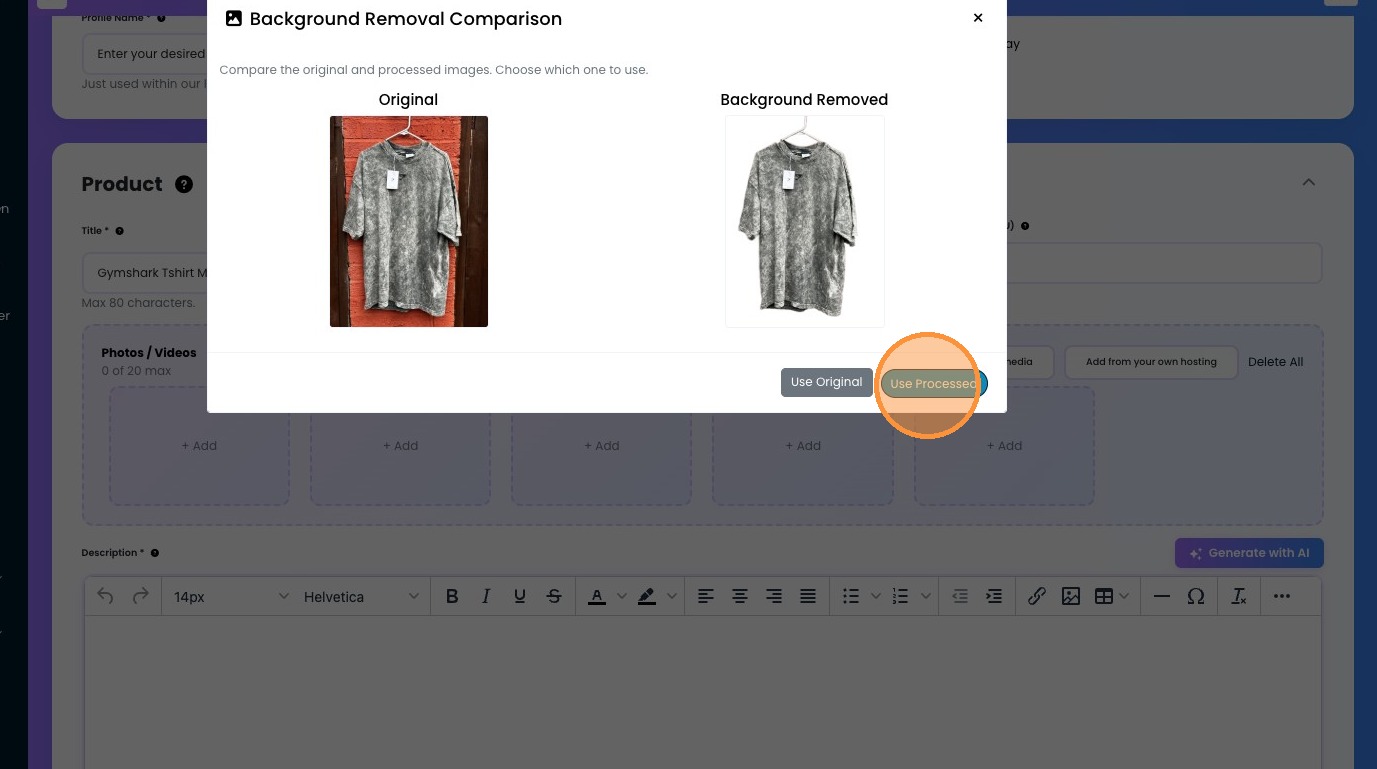Open the help icon beside Product heading

click(184, 184)
